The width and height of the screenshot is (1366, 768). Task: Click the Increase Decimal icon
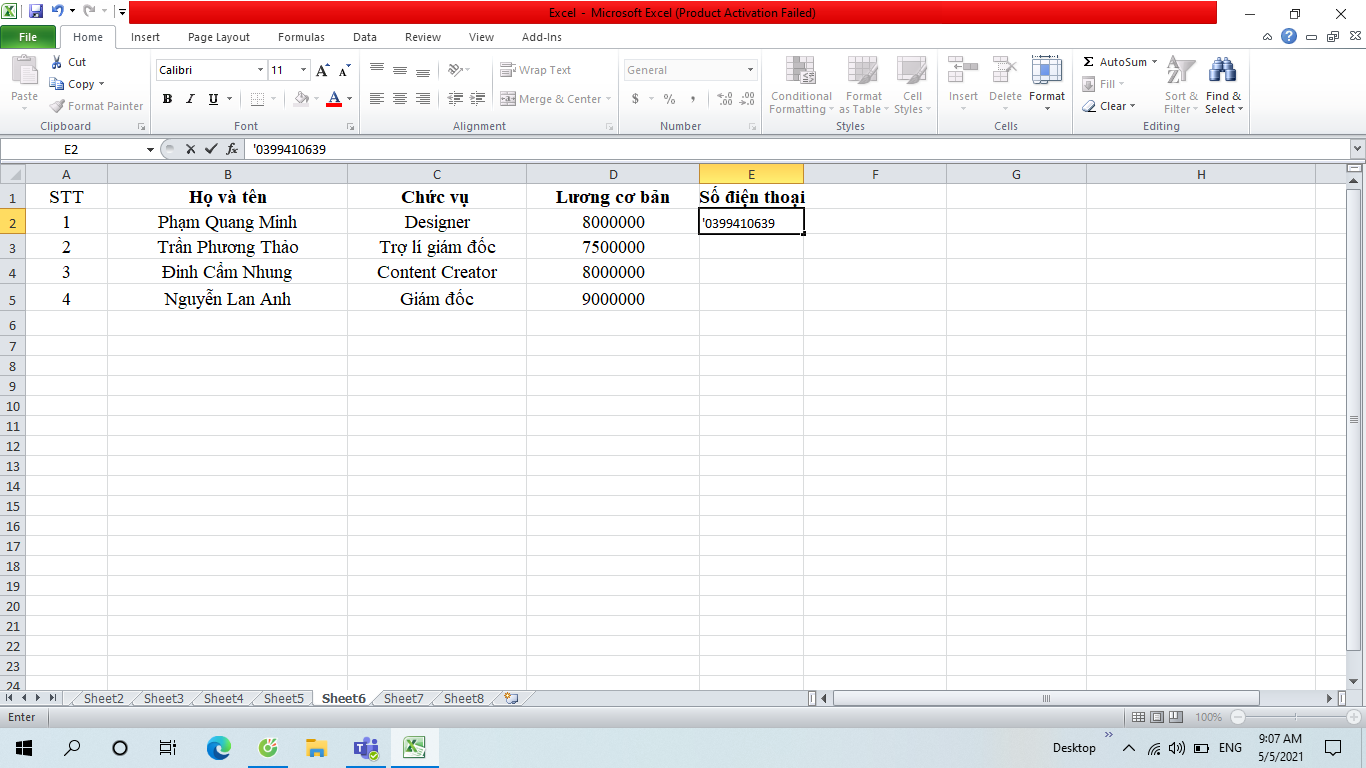pos(725,99)
